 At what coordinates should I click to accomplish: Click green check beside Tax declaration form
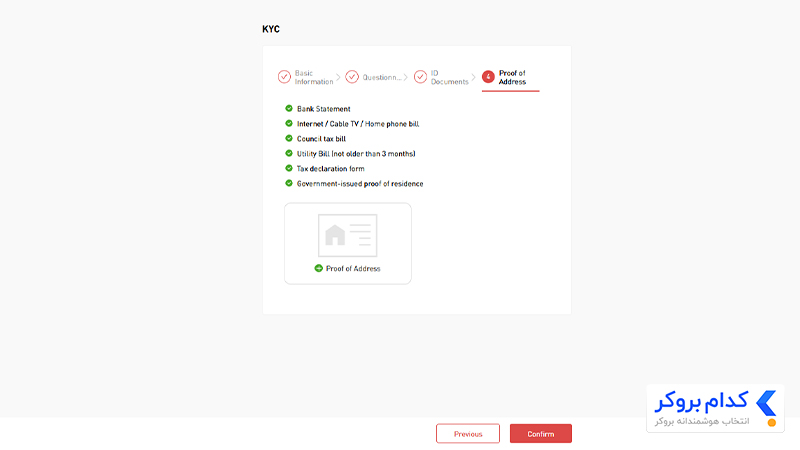coord(289,168)
